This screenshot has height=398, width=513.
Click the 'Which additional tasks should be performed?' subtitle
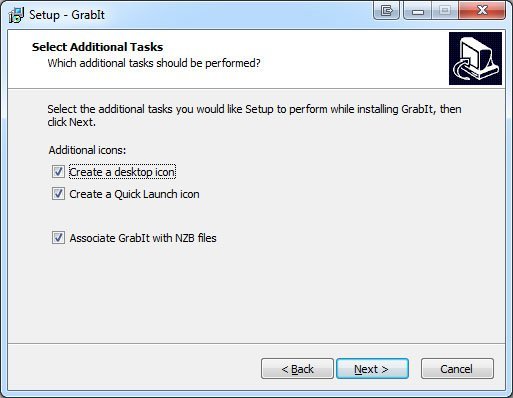154,63
